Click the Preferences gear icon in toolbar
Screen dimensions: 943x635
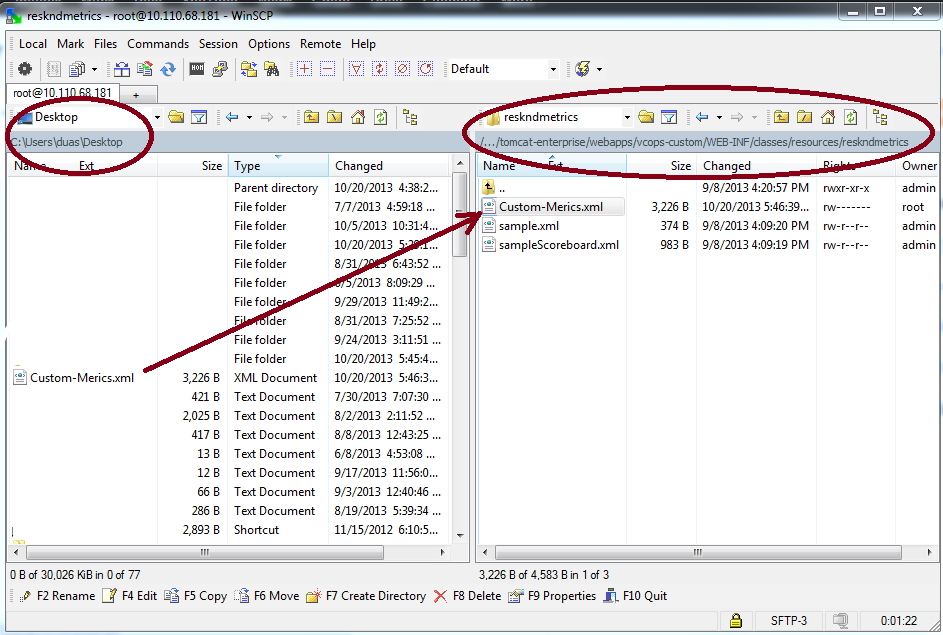coord(25,69)
